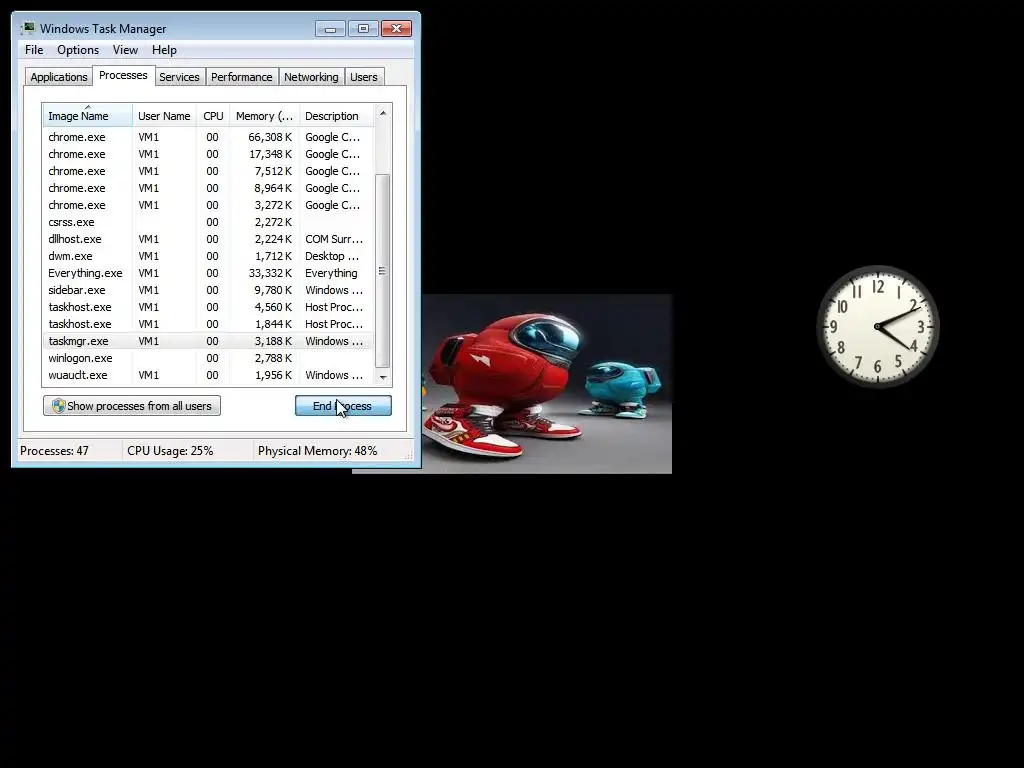Image resolution: width=1024 pixels, height=768 pixels.
Task: Click the Physical Memory: 48% status entry
Action: click(x=317, y=451)
